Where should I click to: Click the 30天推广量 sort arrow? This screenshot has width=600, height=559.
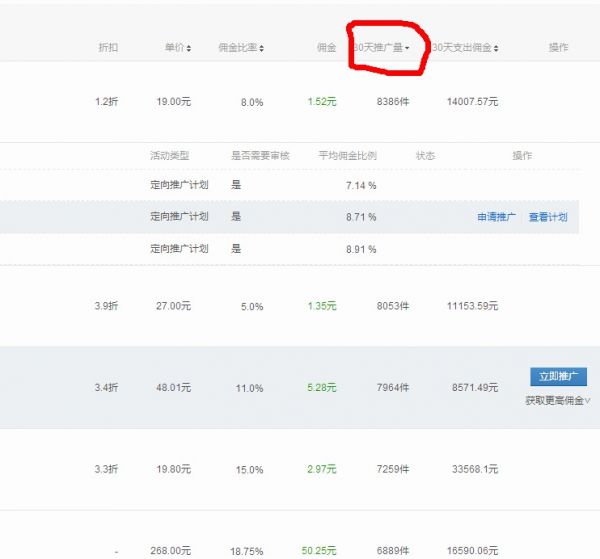pyautogui.click(x=407, y=48)
